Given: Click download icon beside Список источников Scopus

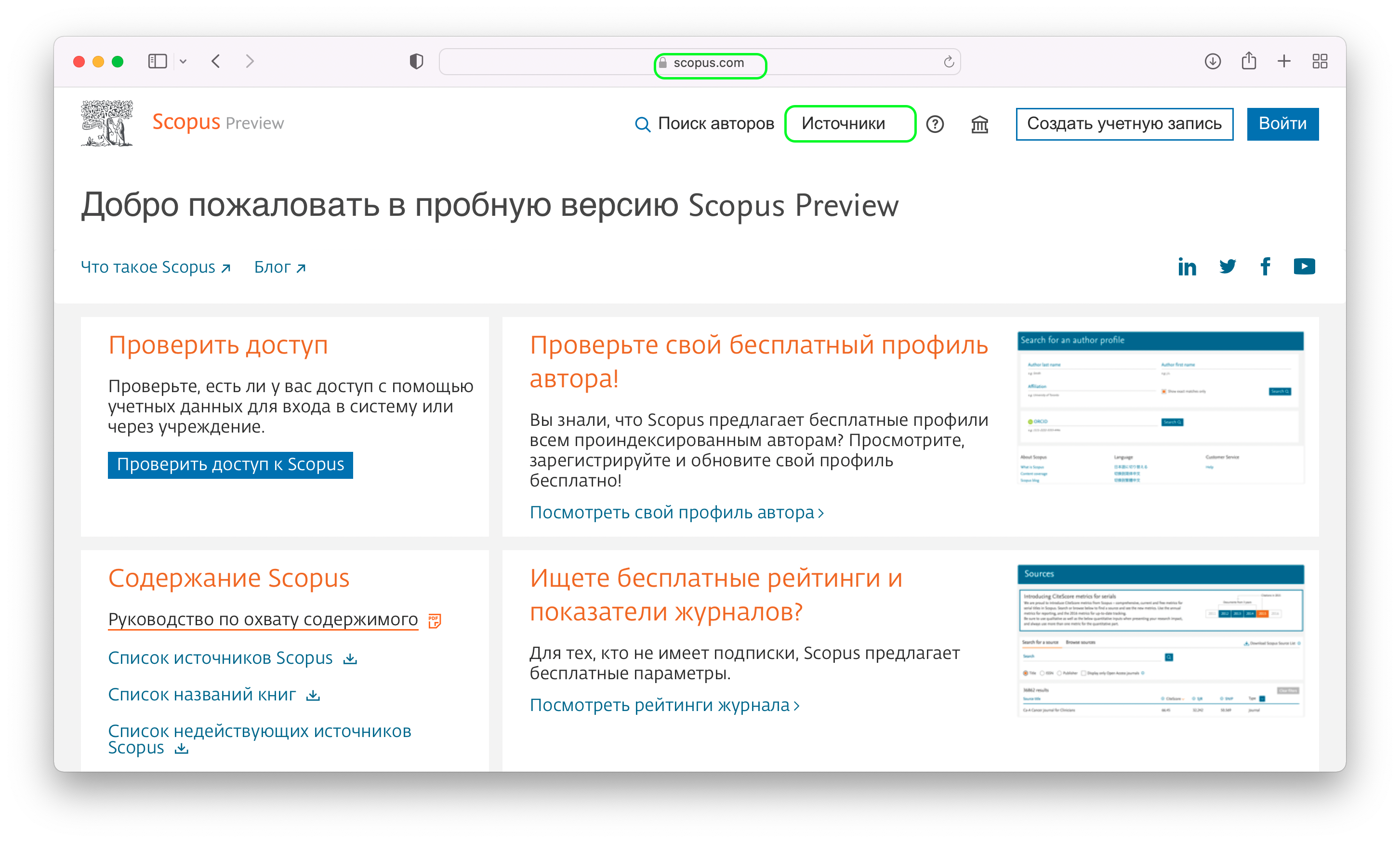Looking at the screenshot, I should point(350,659).
